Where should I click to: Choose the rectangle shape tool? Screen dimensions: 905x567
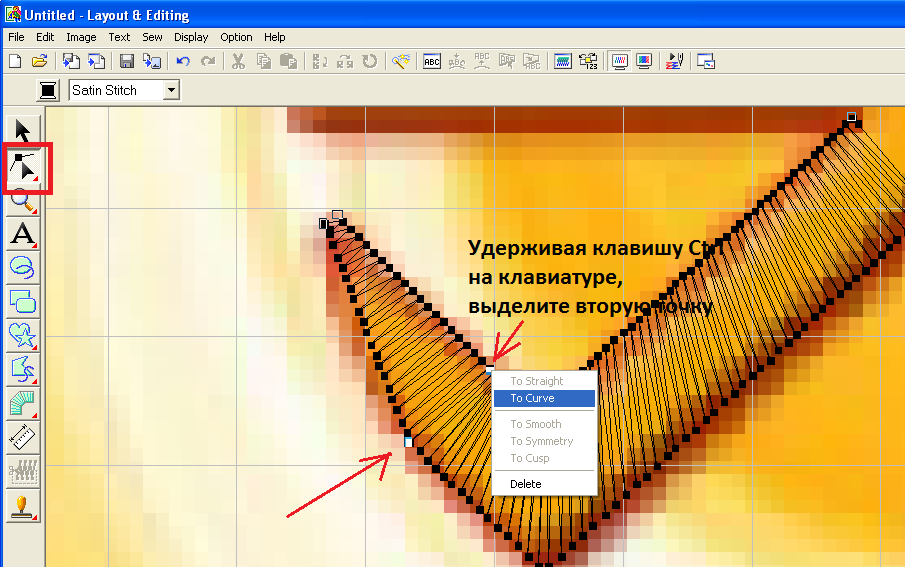pos(22,302)
